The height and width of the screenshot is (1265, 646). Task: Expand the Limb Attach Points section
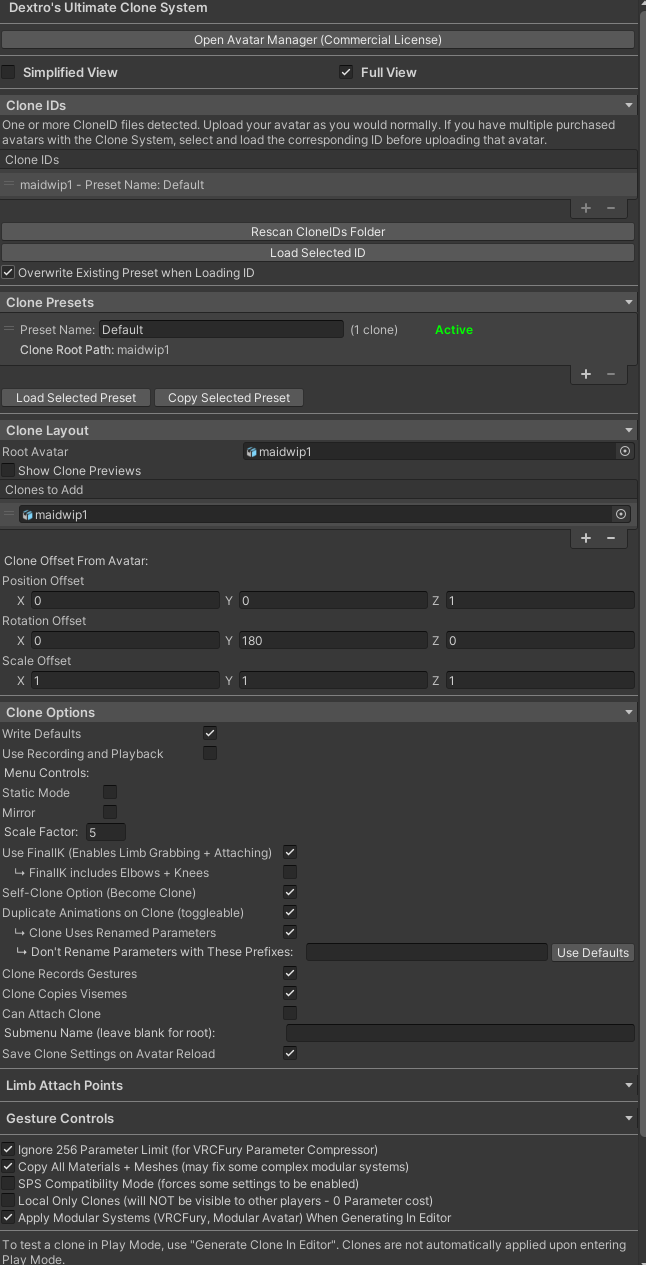(x=628, y=1085)
